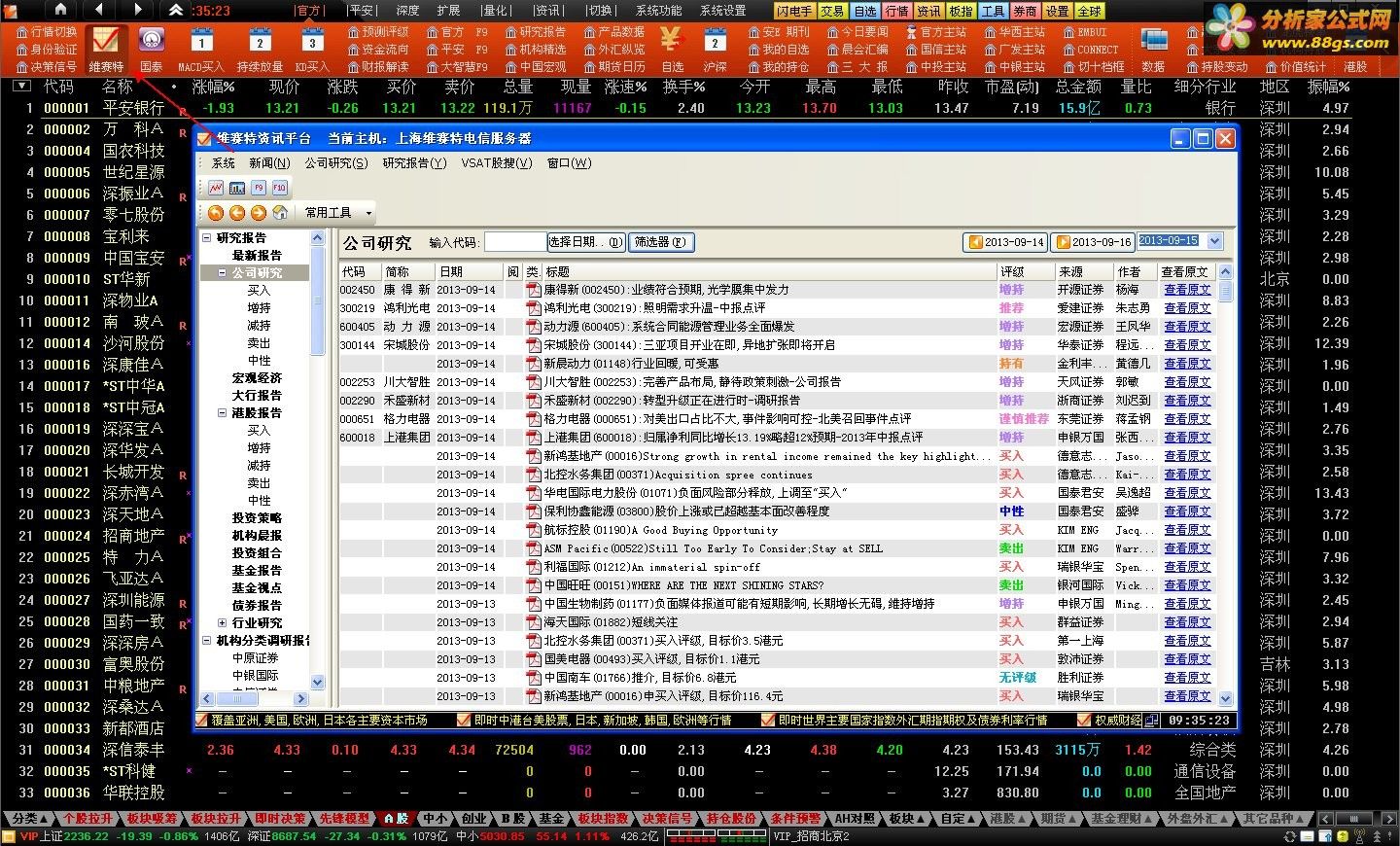Viewport: 1400px width, 846px height.
Task: Click the 闪电手 yellow button
Action: coord(794,11)
